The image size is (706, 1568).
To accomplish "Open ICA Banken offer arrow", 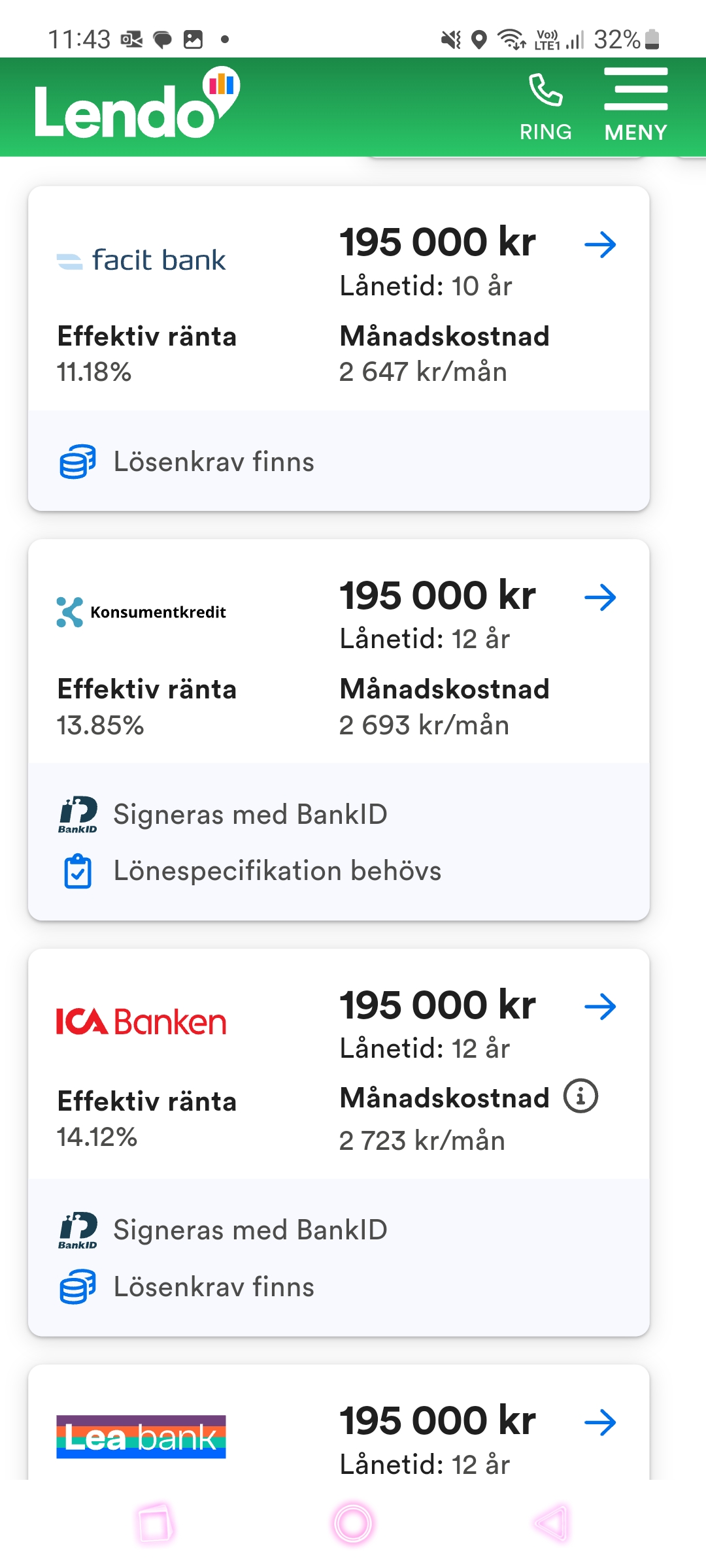I will (600, 1007).
